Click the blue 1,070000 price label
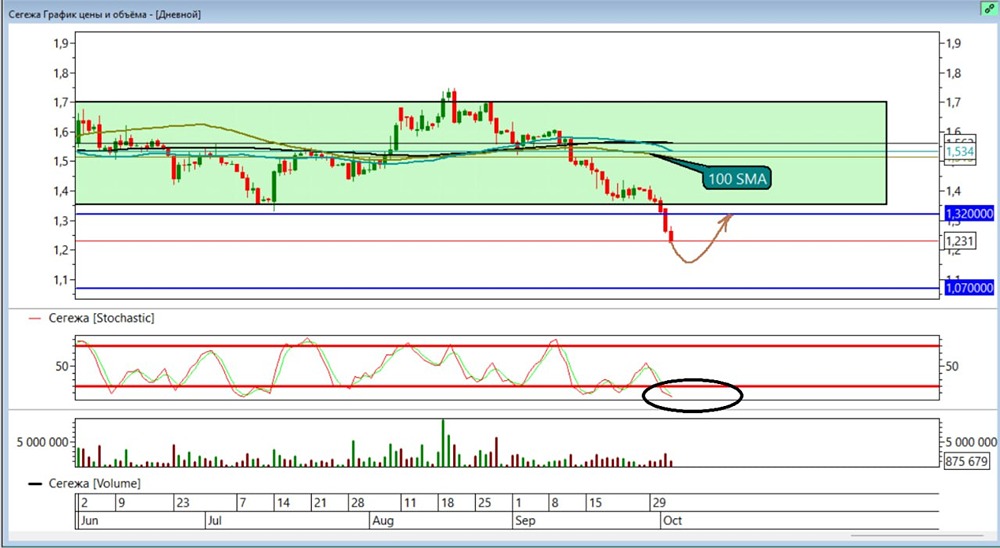The image size is (1000, 548). 968,288
